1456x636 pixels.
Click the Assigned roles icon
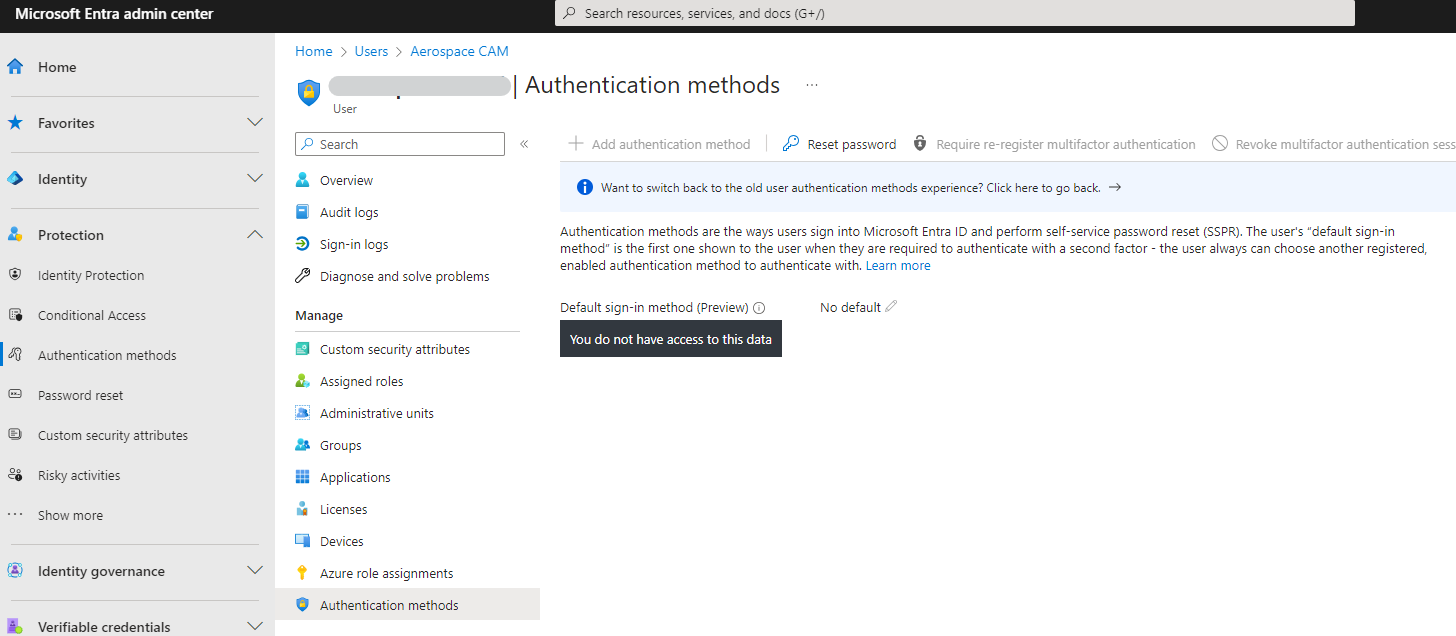[x=302, y=381]
